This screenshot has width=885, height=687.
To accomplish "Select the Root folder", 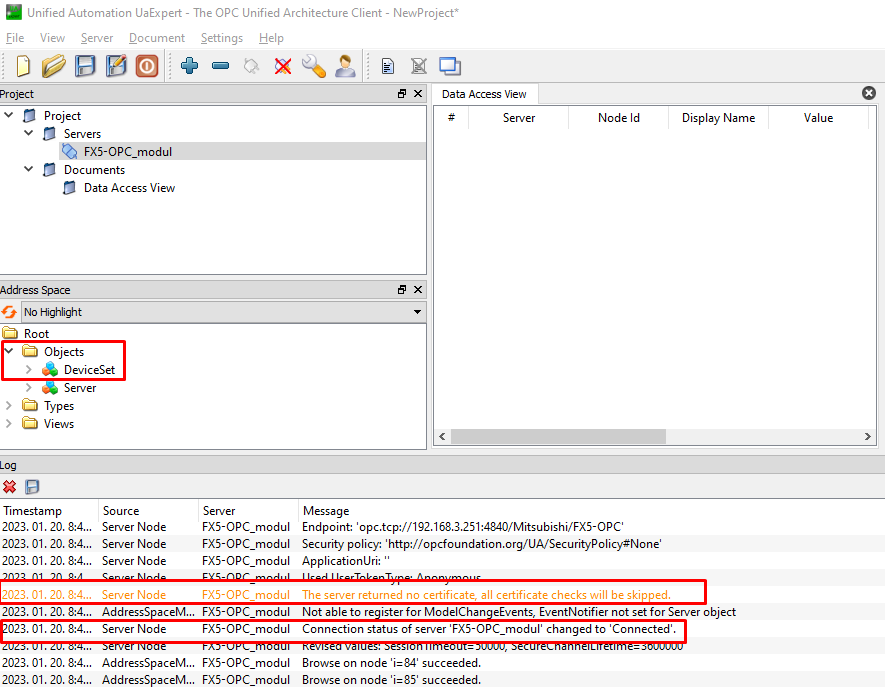I will (36, 334).
